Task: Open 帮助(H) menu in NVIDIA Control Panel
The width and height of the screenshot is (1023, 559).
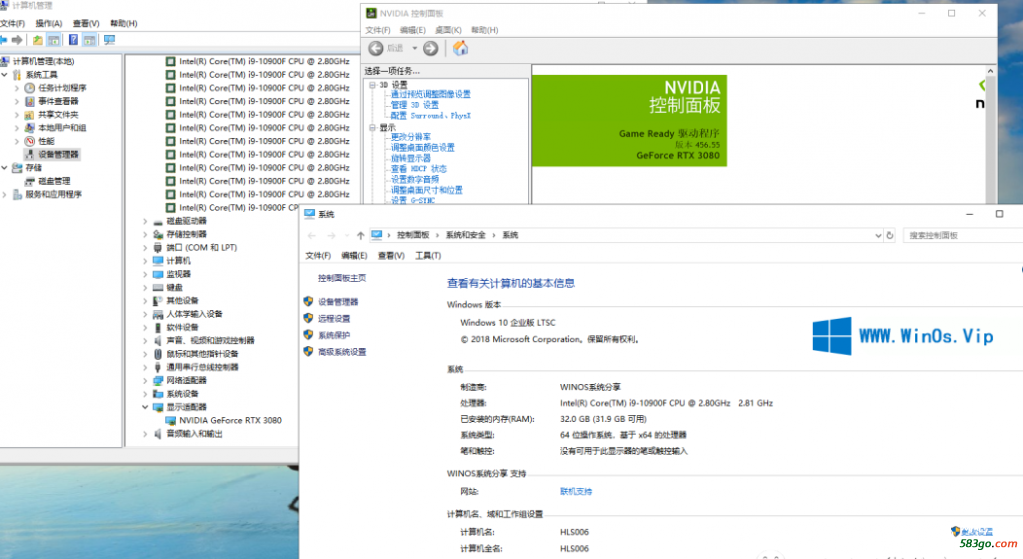Action: pyautogui.click(x=485, y=30)
